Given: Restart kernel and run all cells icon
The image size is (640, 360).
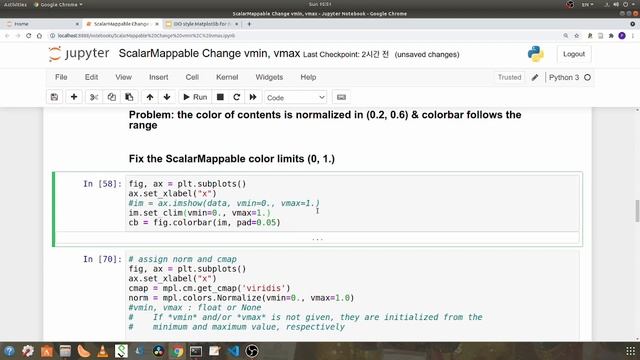Looking at the screenshot, I should click(253, 97).
